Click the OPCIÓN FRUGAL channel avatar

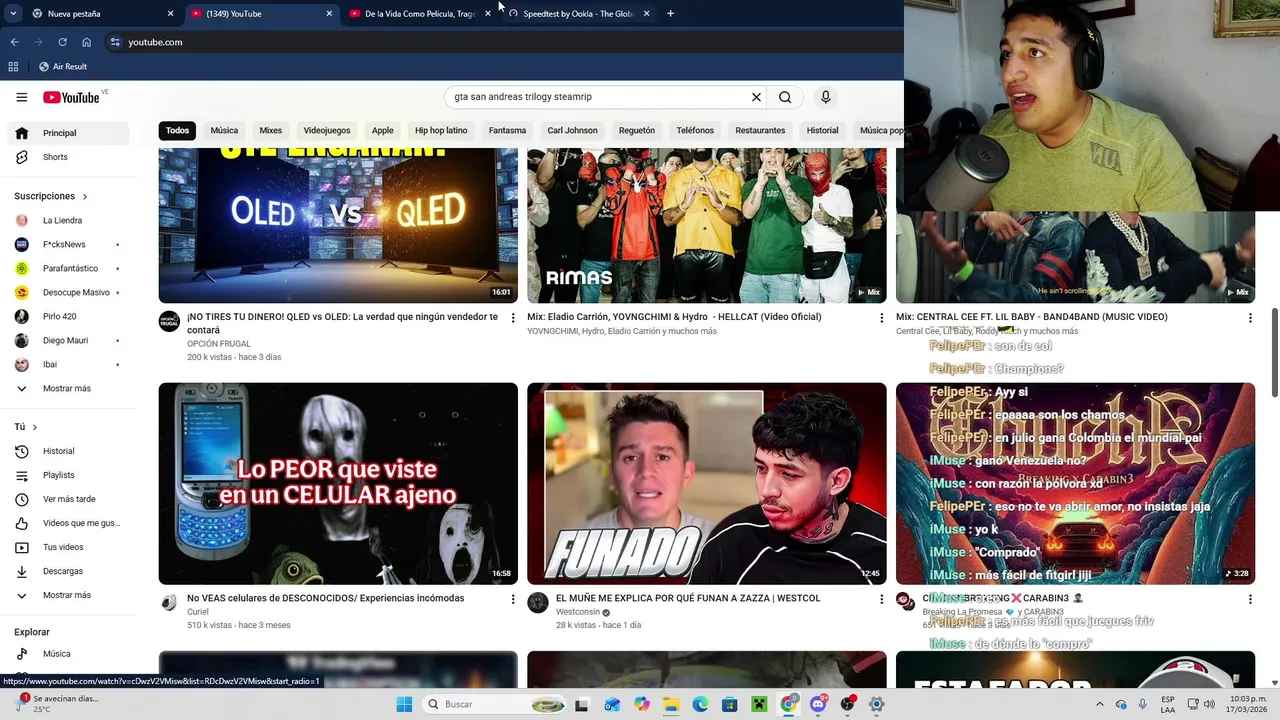click(x=169, y=321)
